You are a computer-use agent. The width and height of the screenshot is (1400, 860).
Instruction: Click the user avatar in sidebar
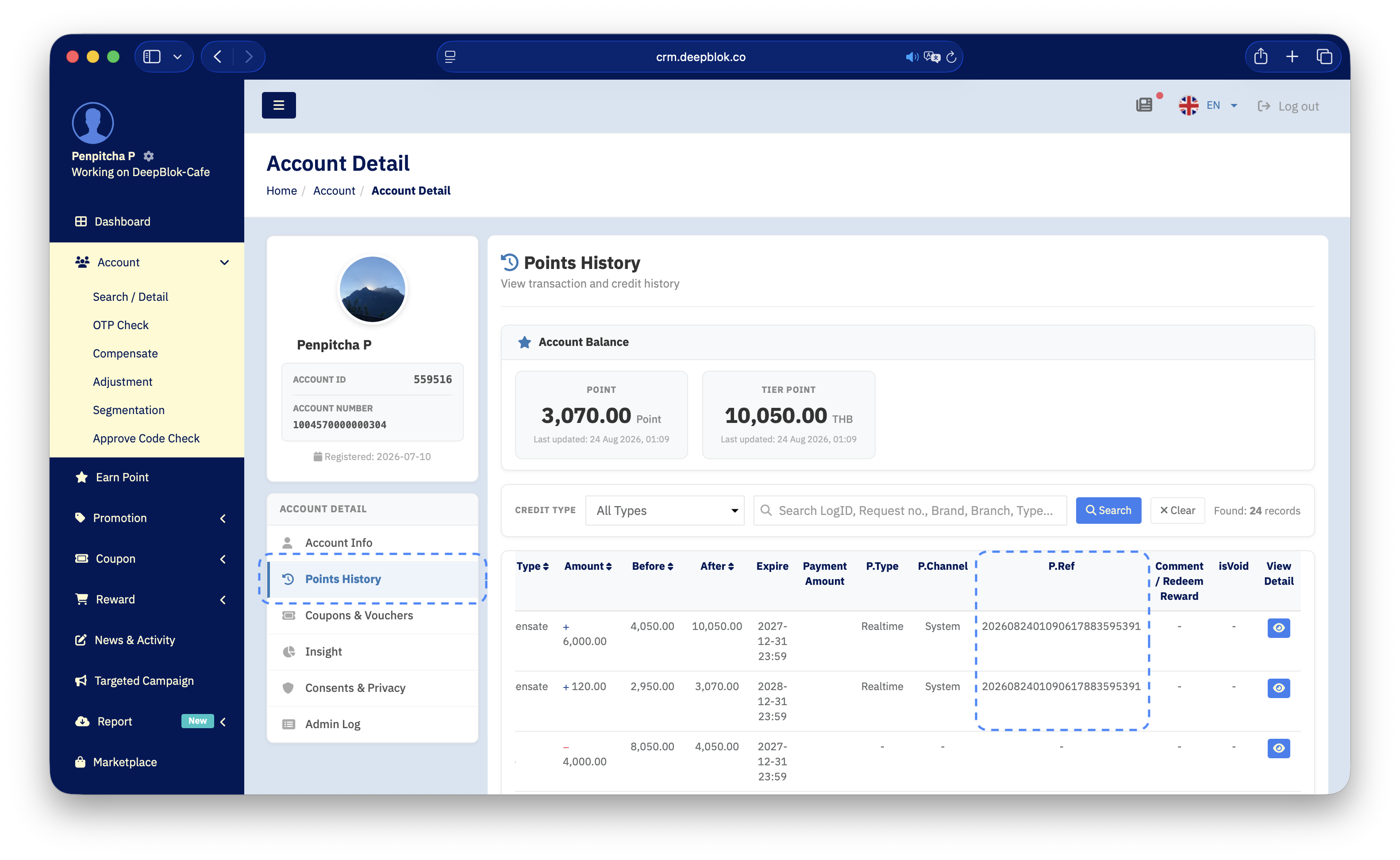coord(93,123)
